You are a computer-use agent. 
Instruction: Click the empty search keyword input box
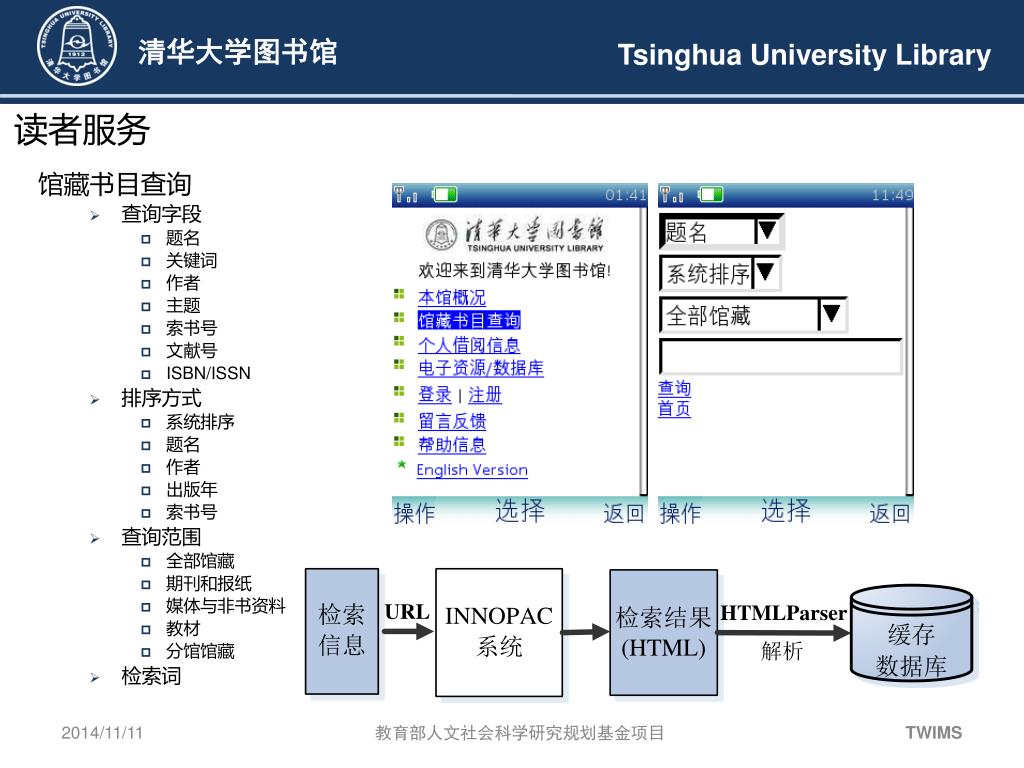[x=780, y=356]
